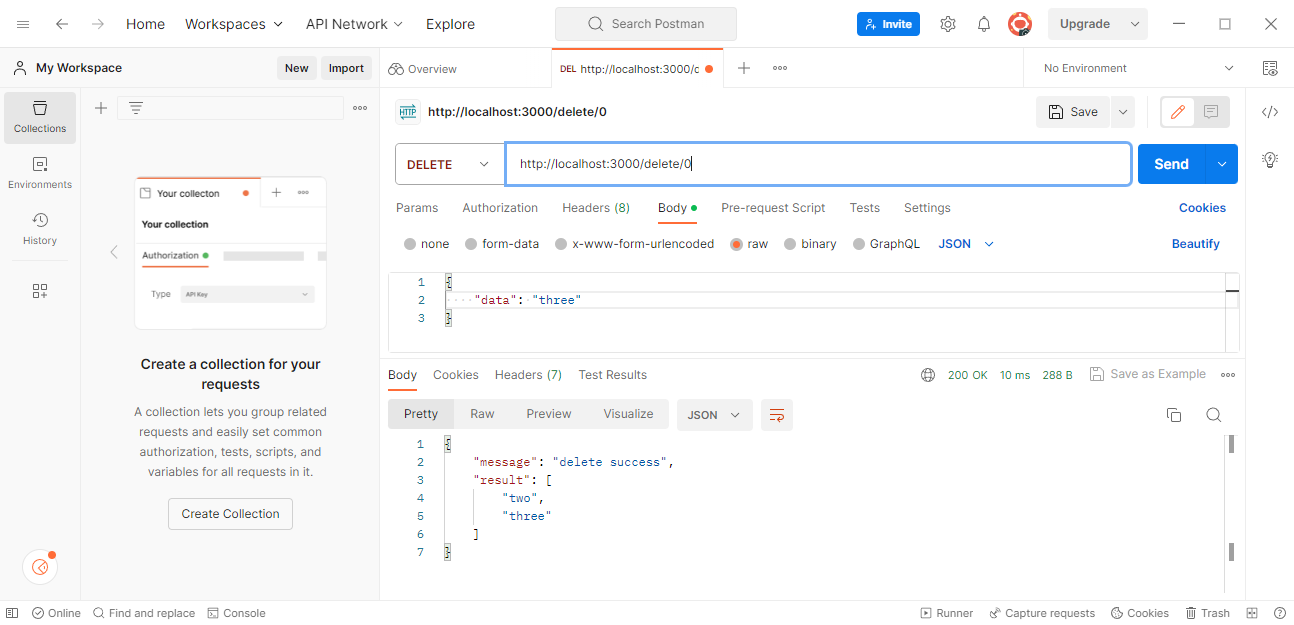This screenshot has height=625, width=1294.
Task: Expand the Save options arrow
Action: [x=1122, y=112]
